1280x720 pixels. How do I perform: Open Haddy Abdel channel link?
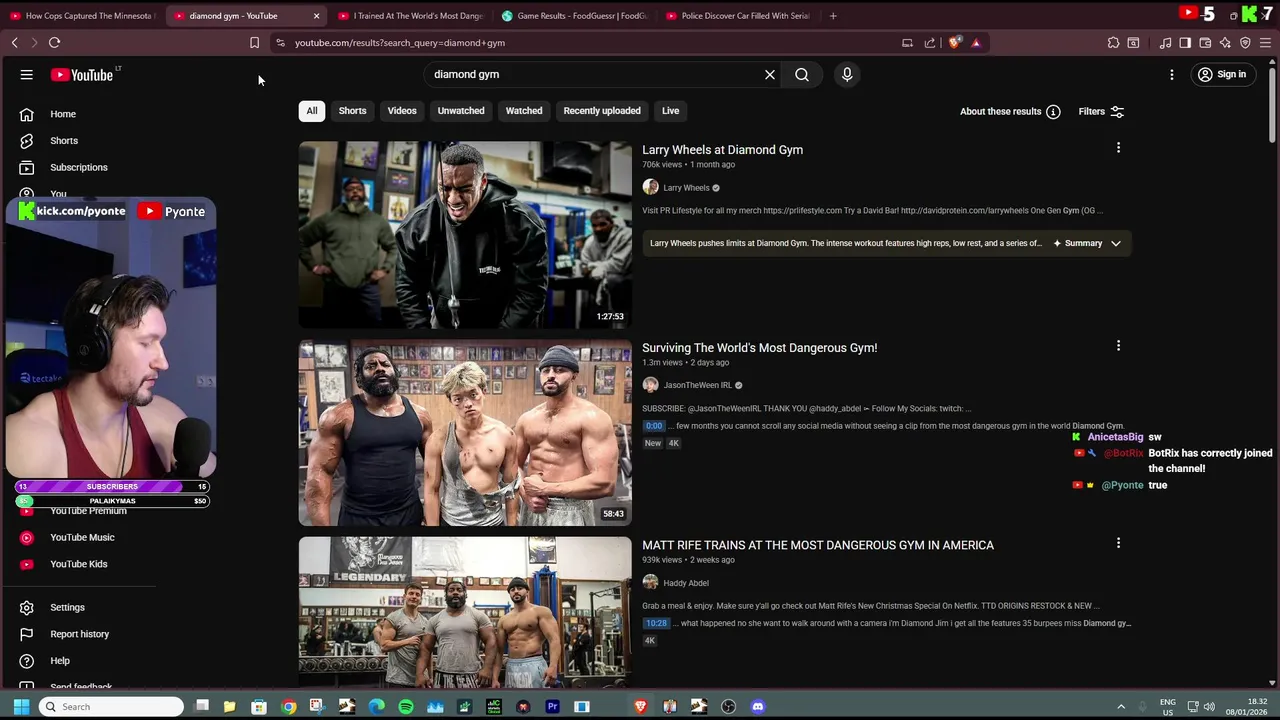point(685,583)
